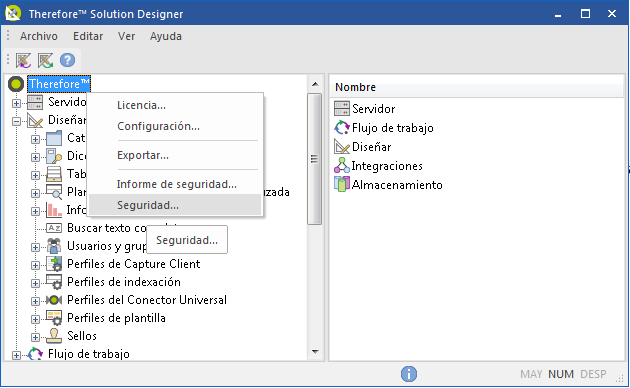Click MAY indicator in status bar
Screen dimensions: 630x388
click(531, 374)
